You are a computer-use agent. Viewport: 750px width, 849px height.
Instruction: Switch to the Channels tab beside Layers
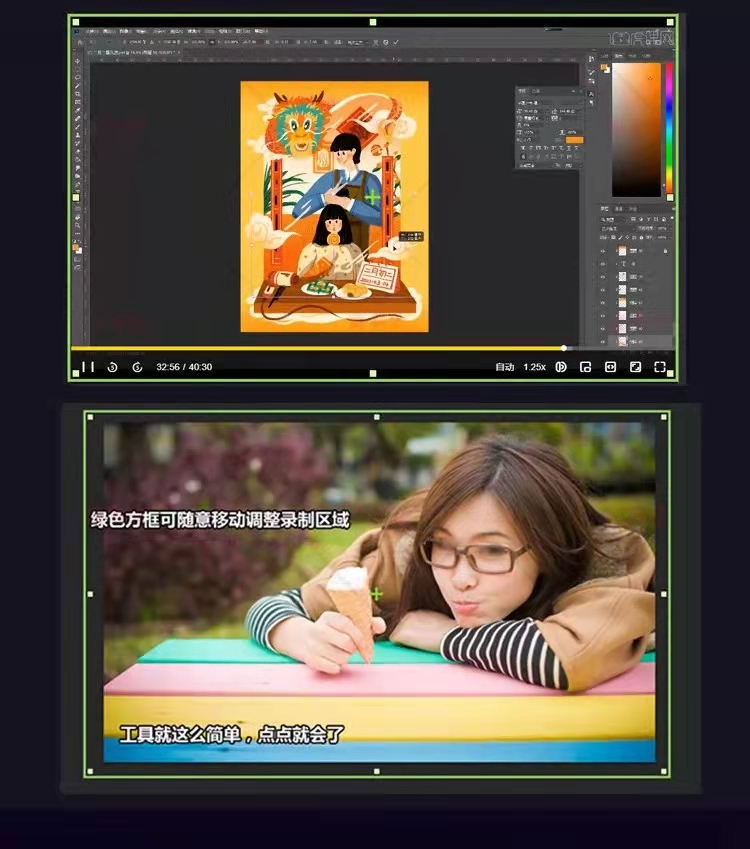tap(619, 209)
